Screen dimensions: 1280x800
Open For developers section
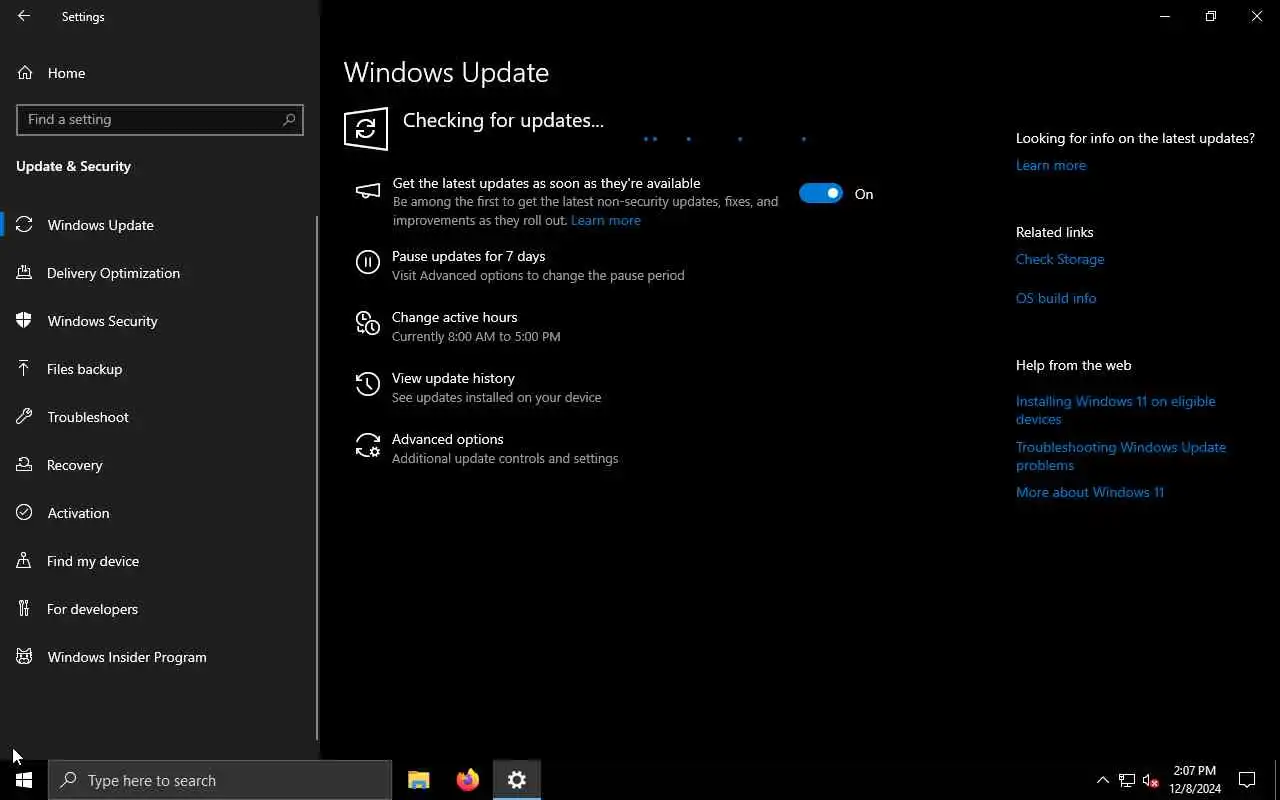160,609
